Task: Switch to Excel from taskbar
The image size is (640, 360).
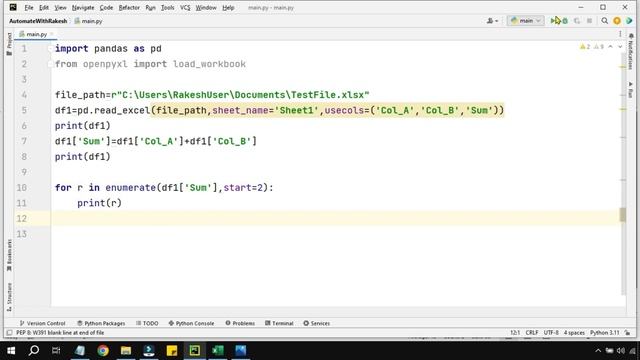Action: point(218,351)
